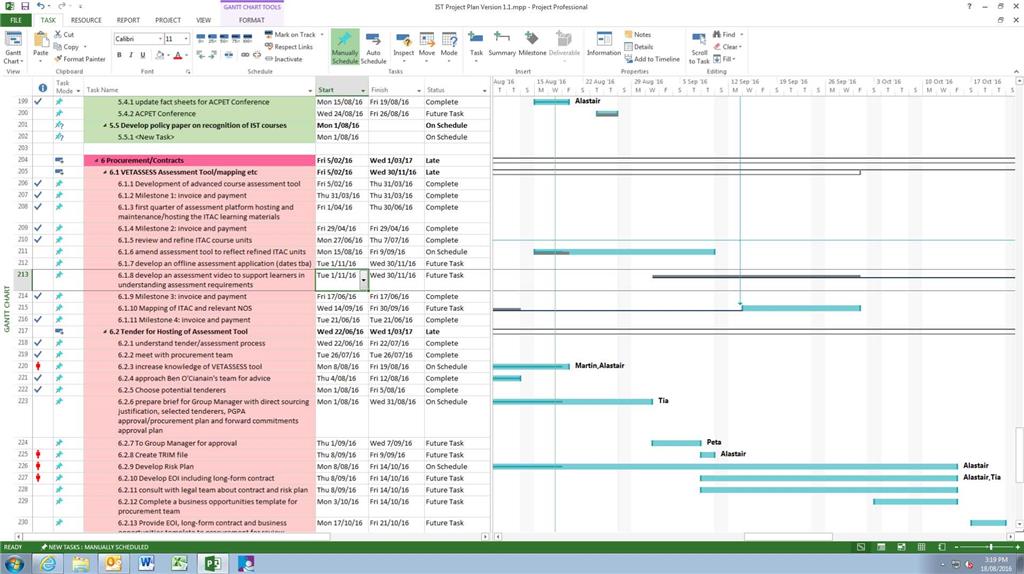Switch to the REPORT tab
This screenshot has width=1024, height=574.
[x=128, y=20]
